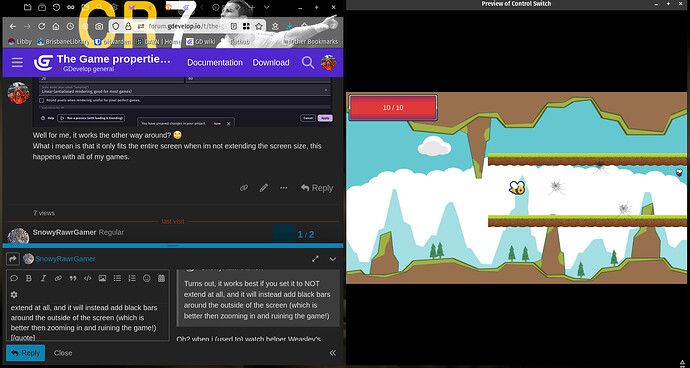
Task: Click the GDevelop logo
Action: 44,63
